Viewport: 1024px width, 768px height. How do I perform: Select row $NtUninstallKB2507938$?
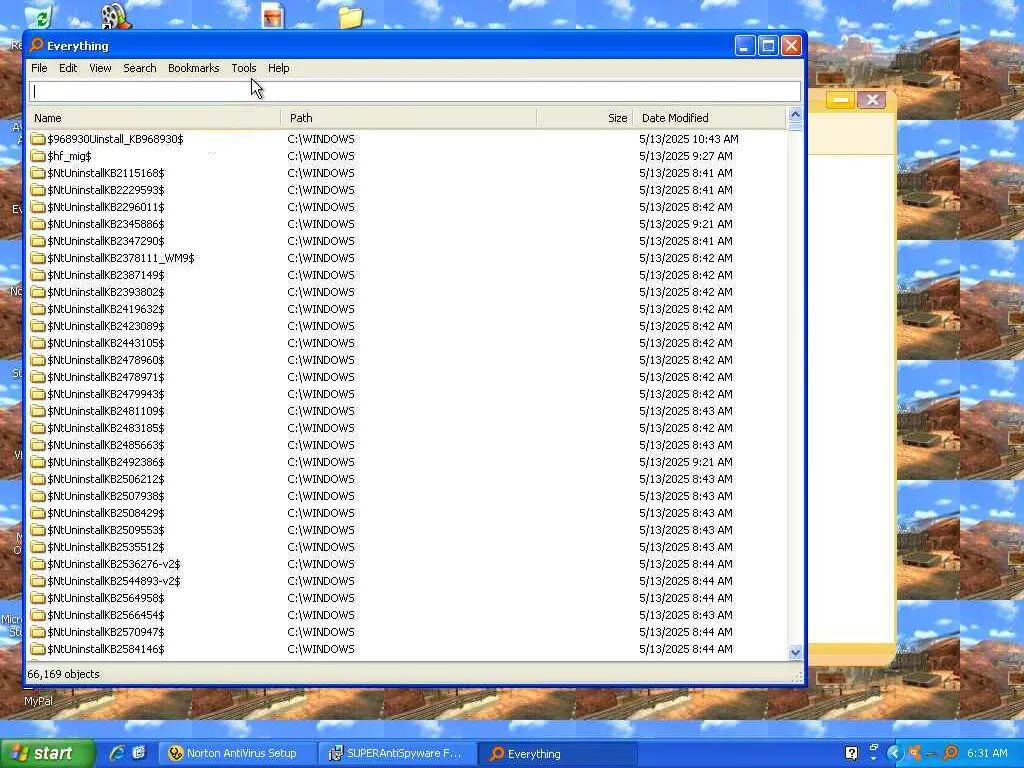[408, 496]
